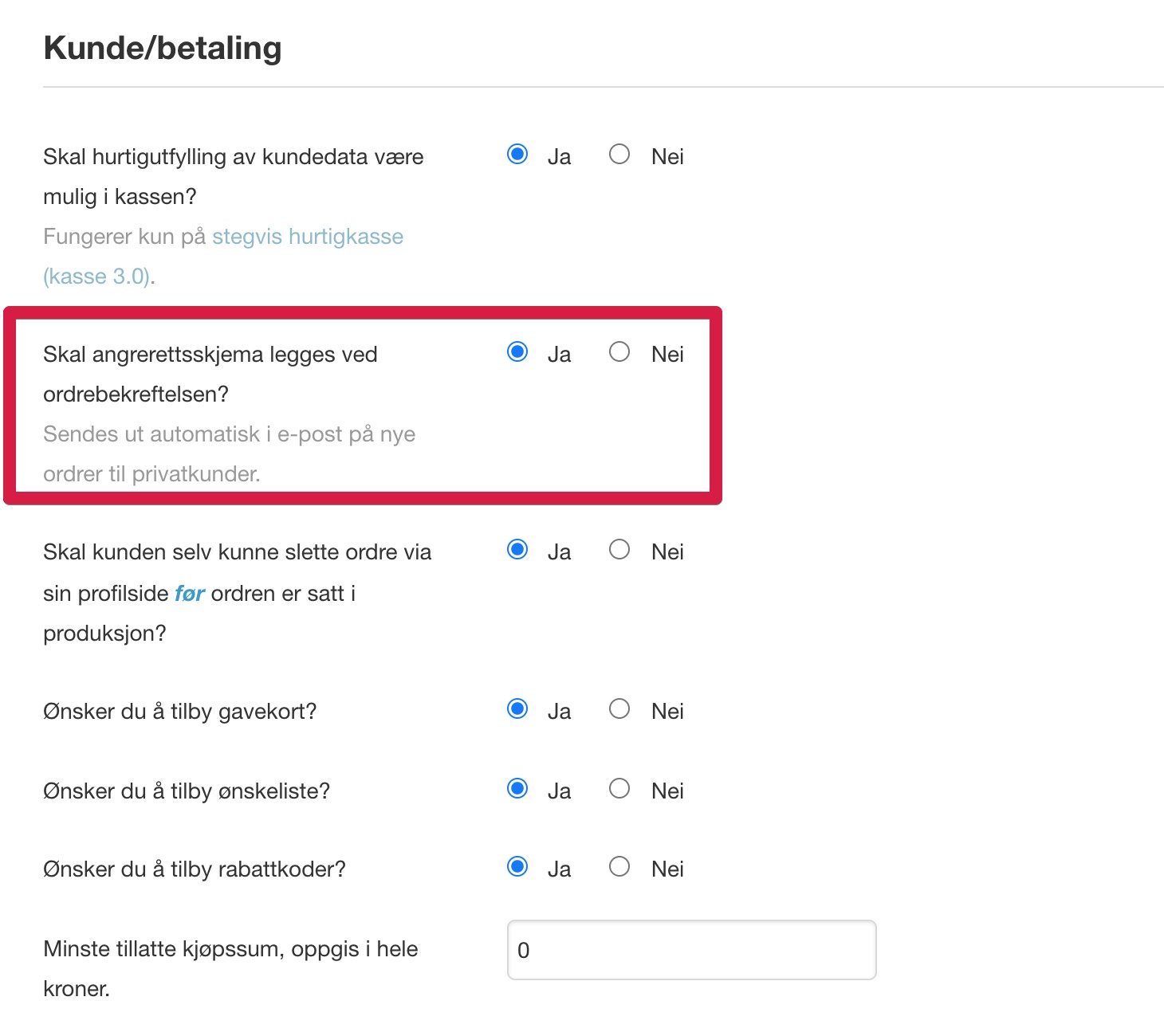Disable ønskeliste with the Nei option
The height and width of the screenshot is (1036, 1164).
tap(619, 788)
